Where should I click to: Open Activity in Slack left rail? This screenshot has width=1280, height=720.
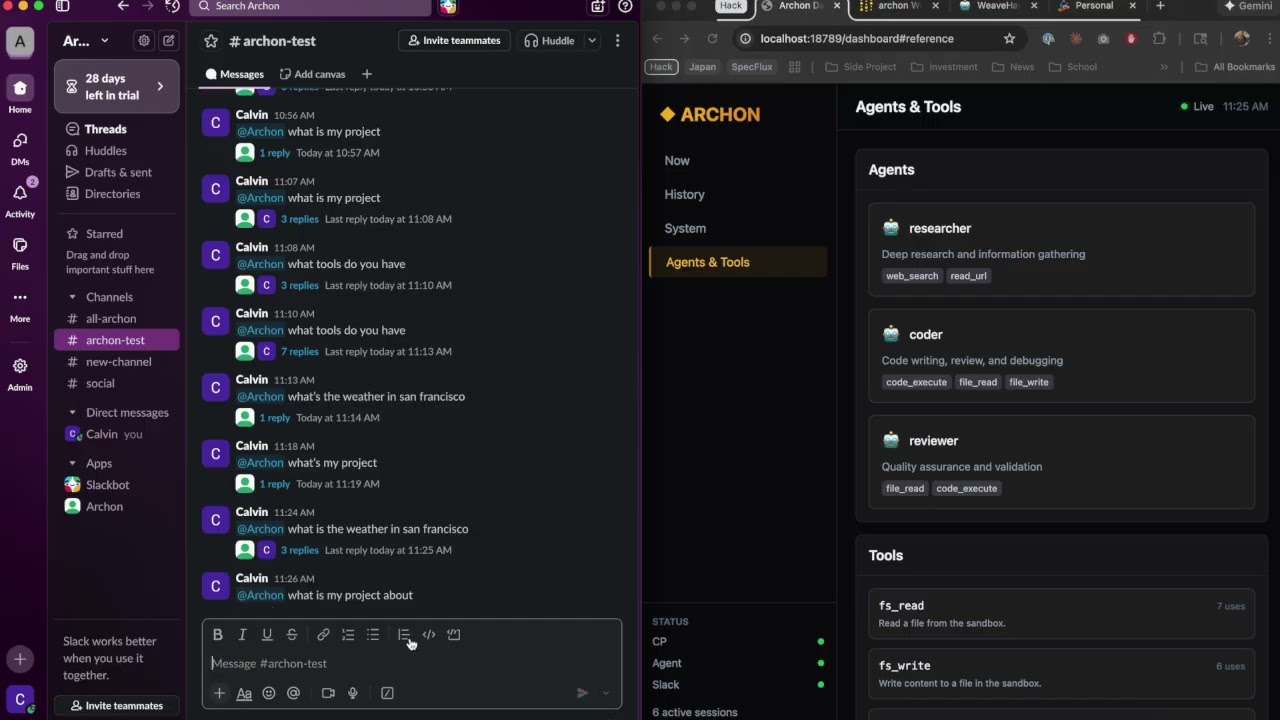click(x=20, y=199)
